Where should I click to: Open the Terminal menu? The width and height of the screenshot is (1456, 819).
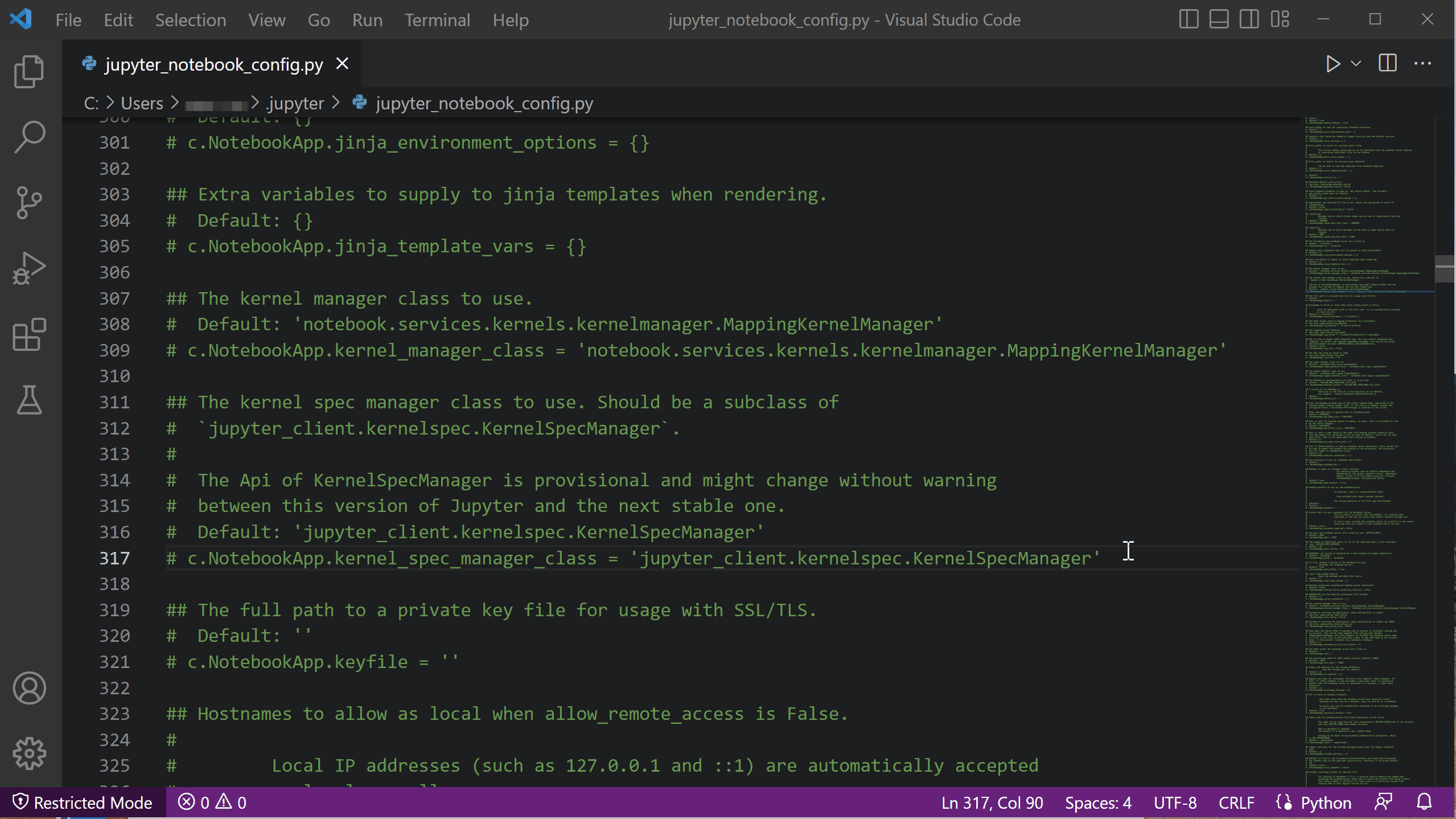[x=437, y=19]
